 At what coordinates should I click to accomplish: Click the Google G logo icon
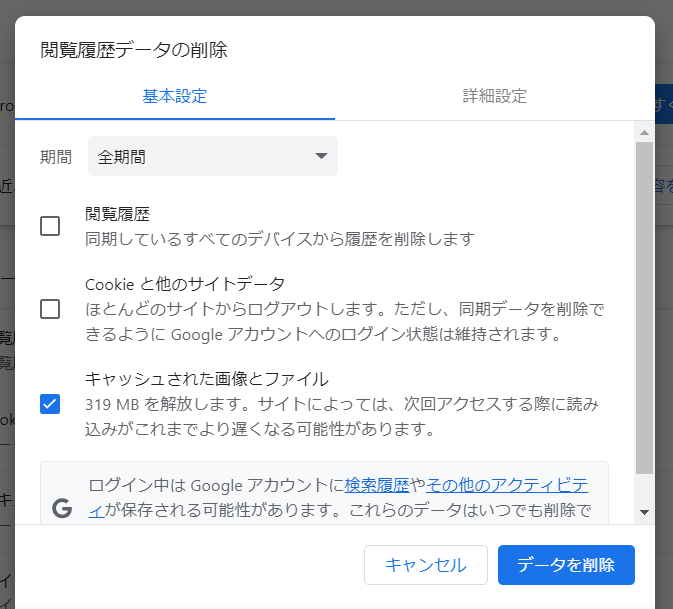tap(62, 508)
